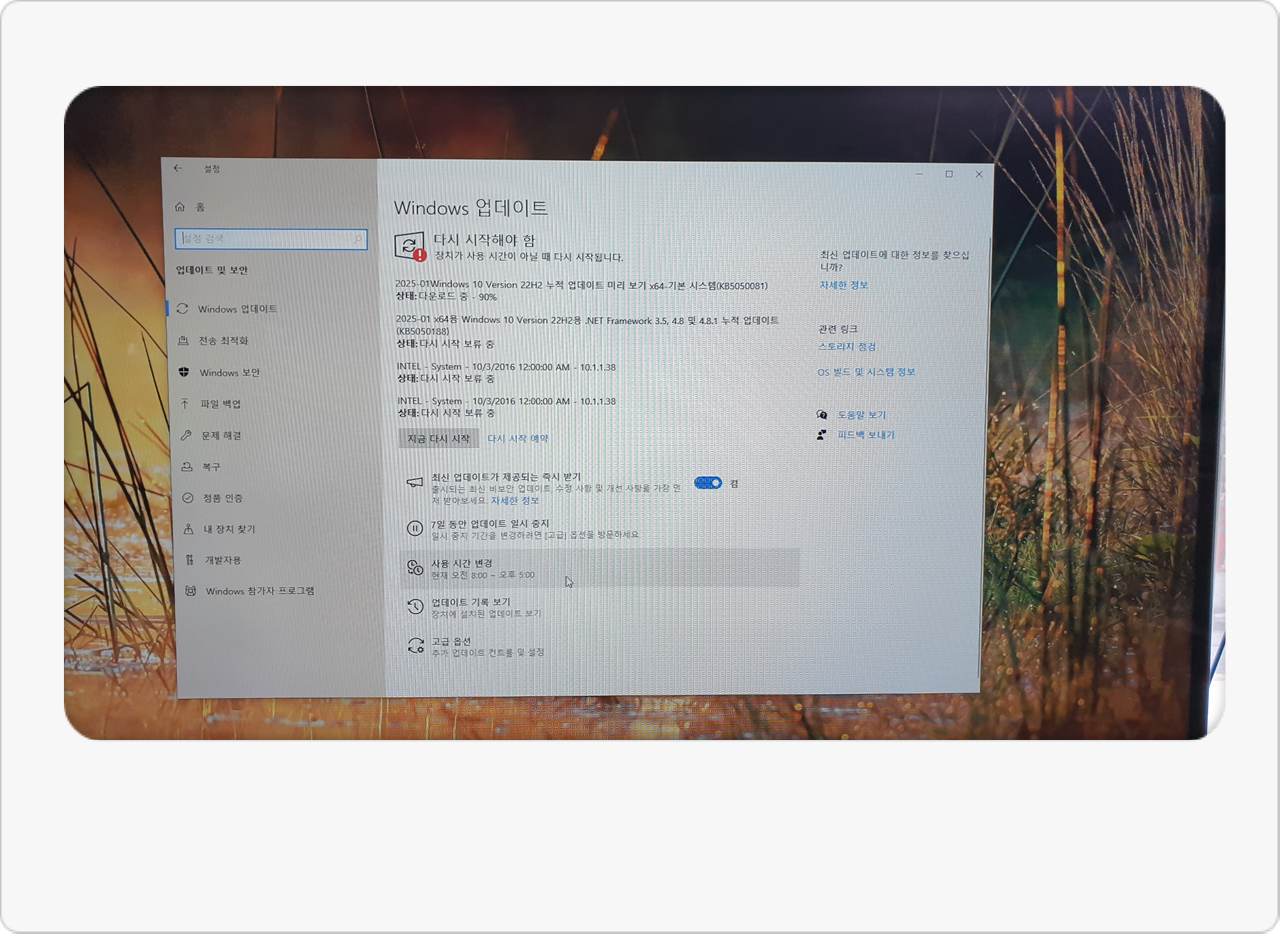Click the clock icon beside 사용 시간 변경

415,569
